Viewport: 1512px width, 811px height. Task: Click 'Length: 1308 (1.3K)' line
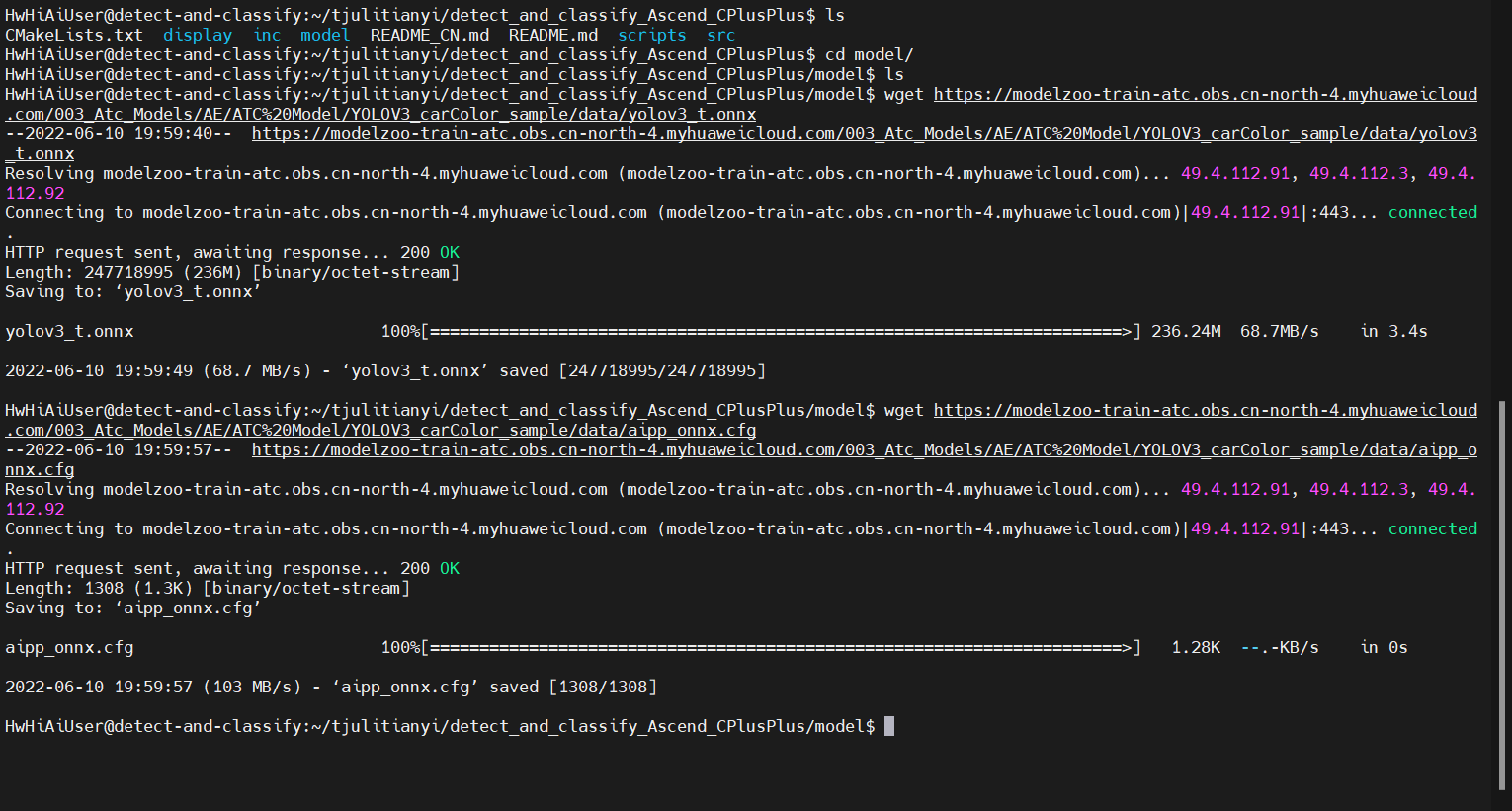pyautogui.click(x=208, y=589)
